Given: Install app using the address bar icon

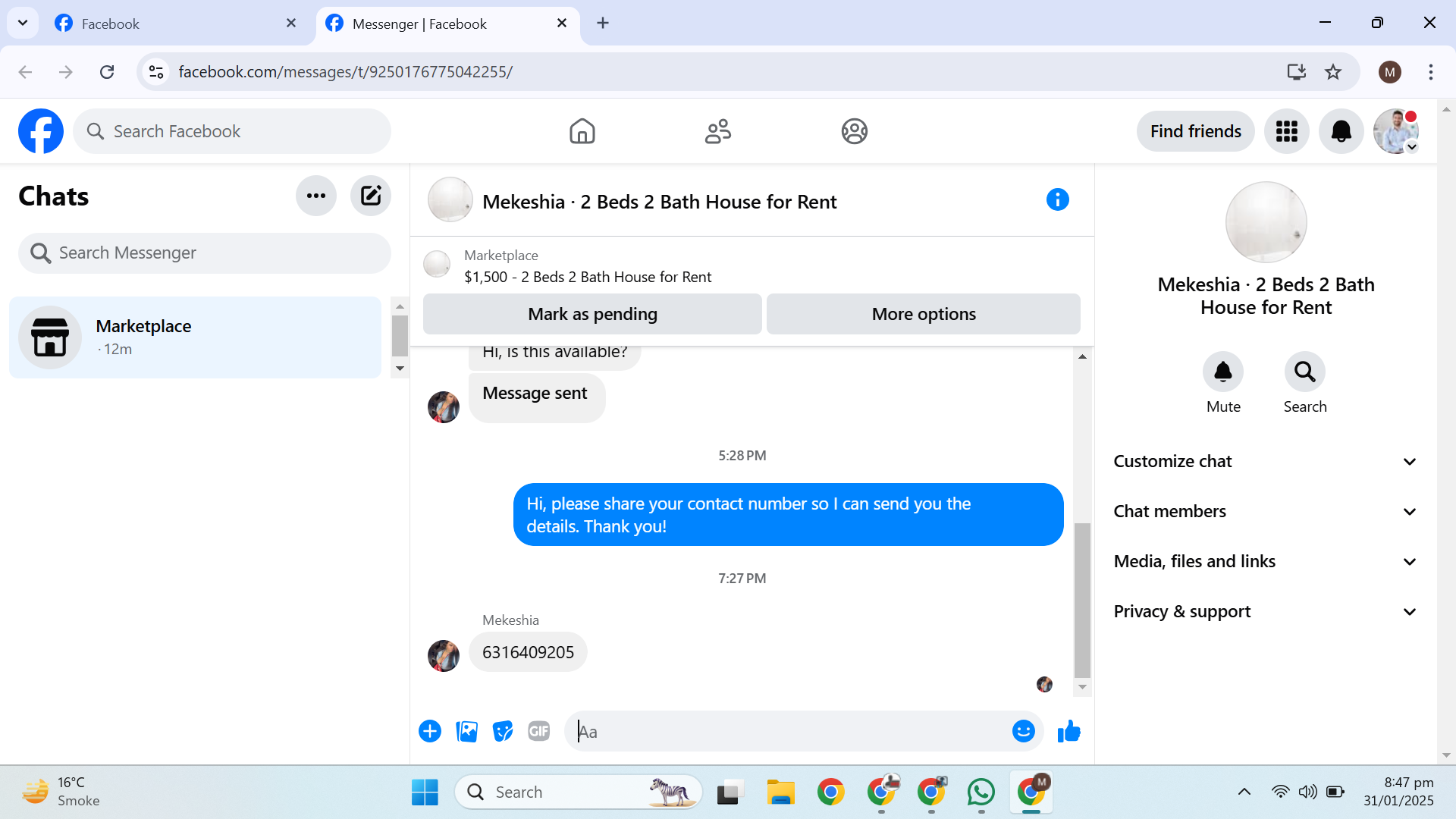Looking at the screenshot, I should coord(1297,72).
